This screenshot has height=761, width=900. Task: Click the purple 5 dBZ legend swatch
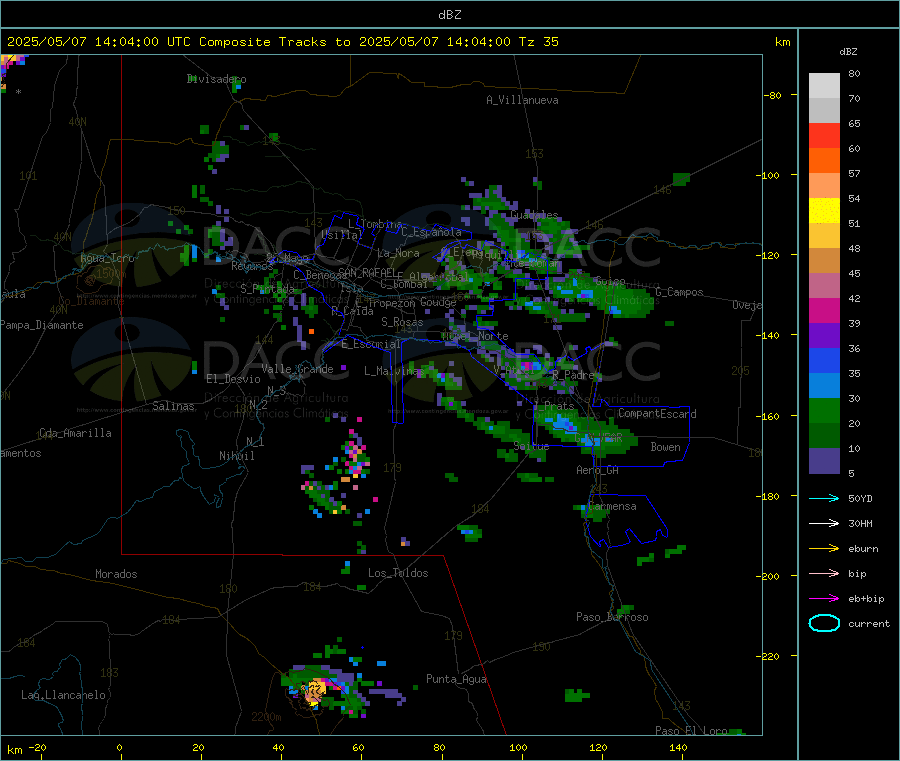(x=824, y=461)
